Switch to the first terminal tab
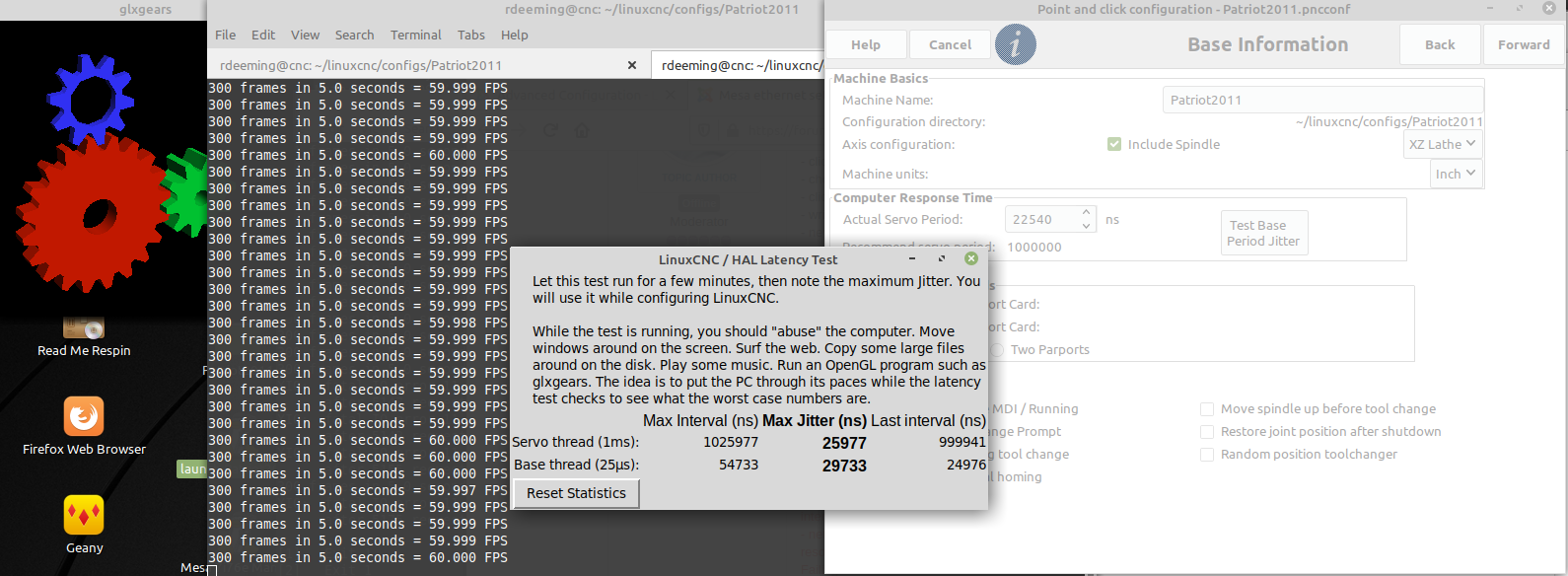Screen dimensions: 1568x576 click(428, 65)
